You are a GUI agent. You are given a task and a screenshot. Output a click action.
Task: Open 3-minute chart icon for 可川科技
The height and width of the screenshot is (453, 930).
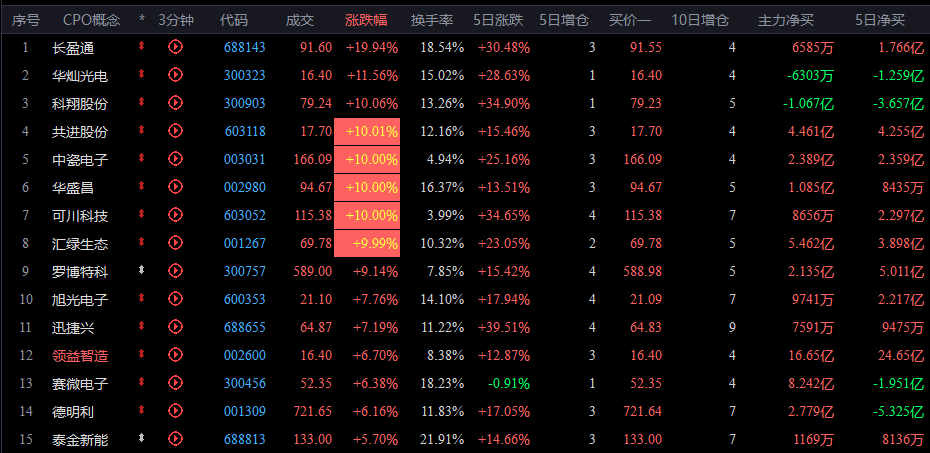click(175, 214)
